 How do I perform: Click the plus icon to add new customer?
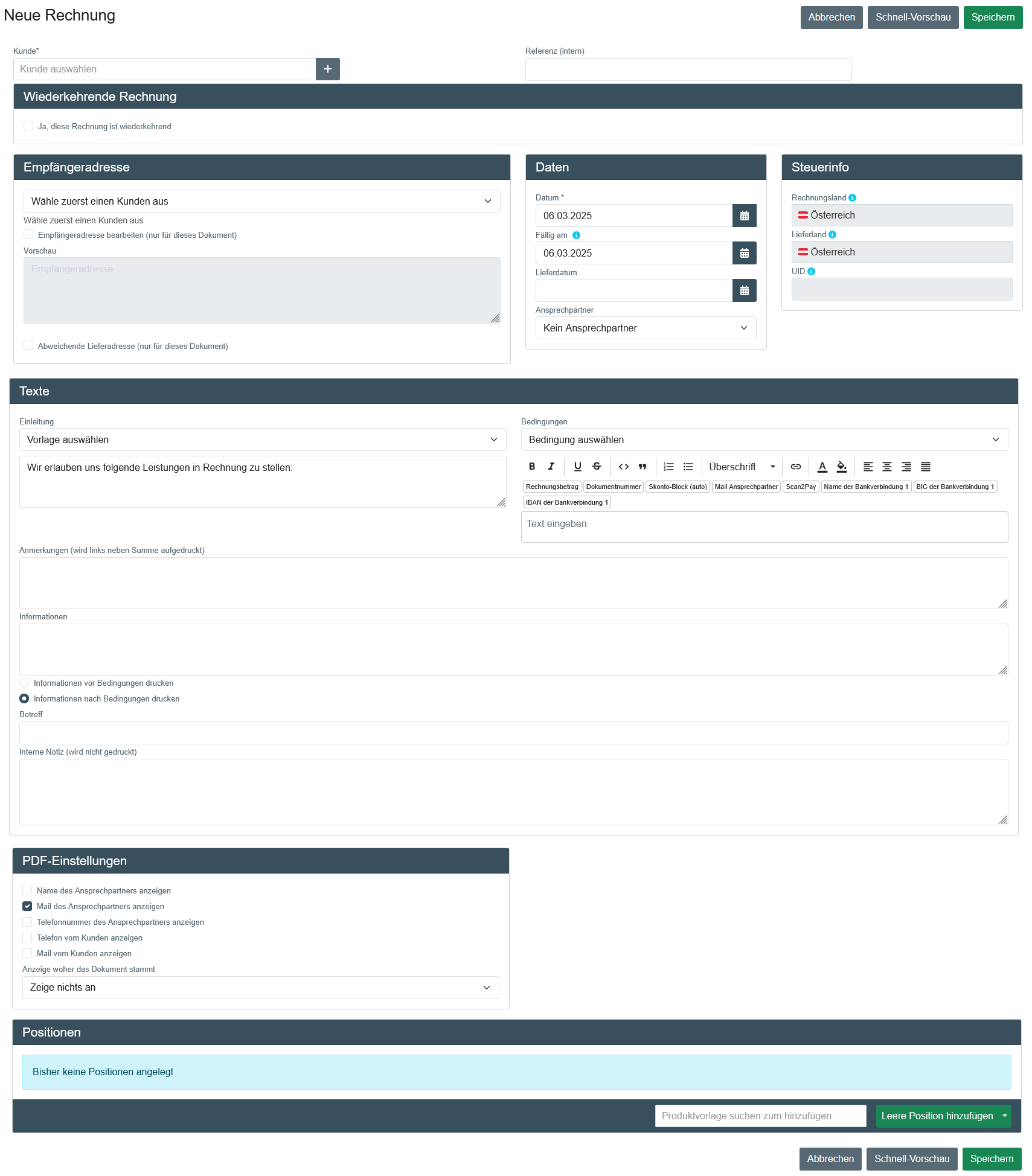(x=327, y=69)
